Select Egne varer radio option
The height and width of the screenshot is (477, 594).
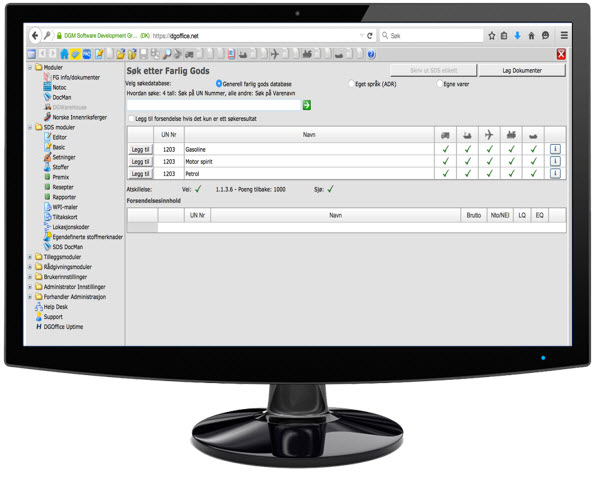click(x=439, y=83)
